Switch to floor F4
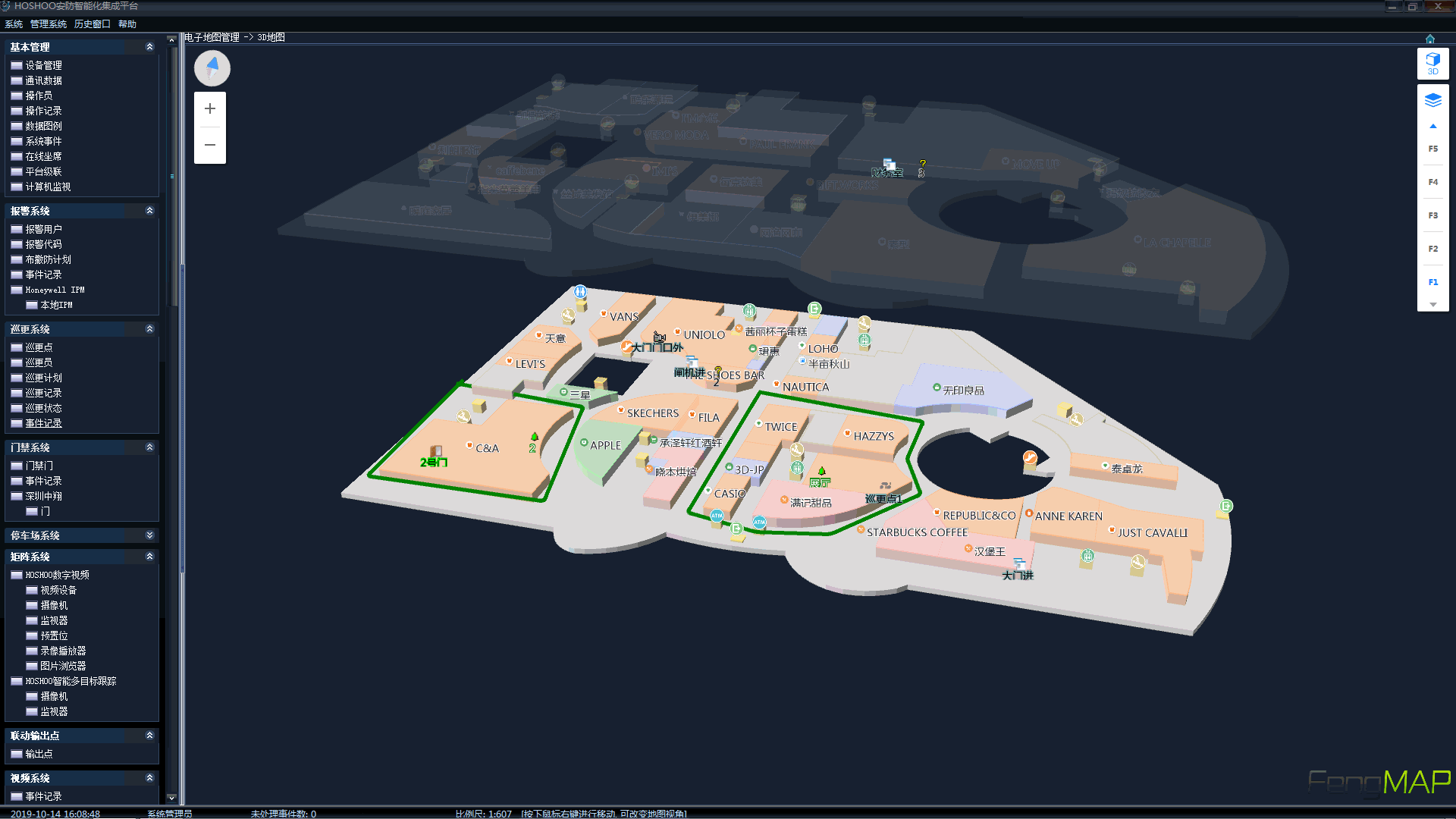The height and width of the screenshot is (819, 1456). (x=1432, y=182)
